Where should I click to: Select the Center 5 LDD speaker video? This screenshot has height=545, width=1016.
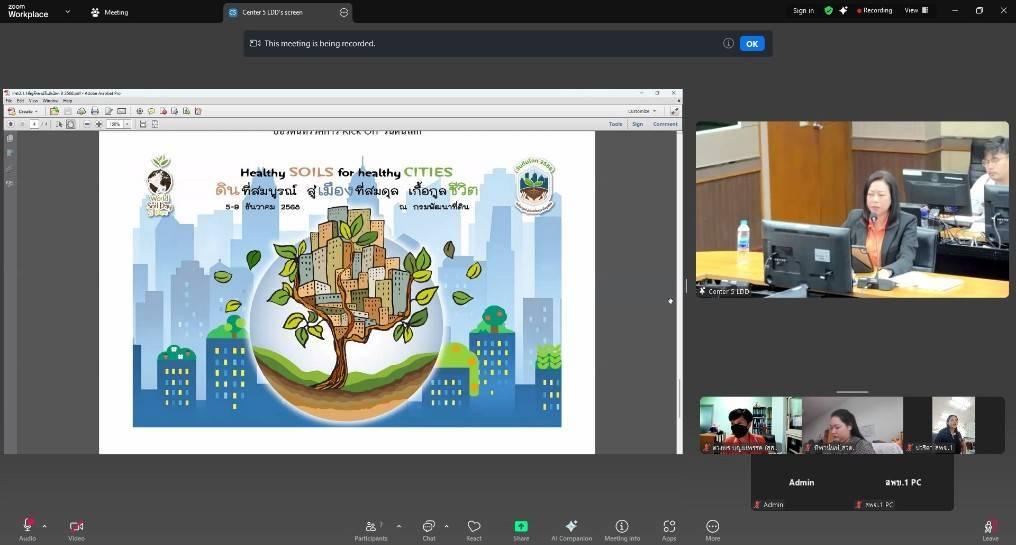(852, 209)
